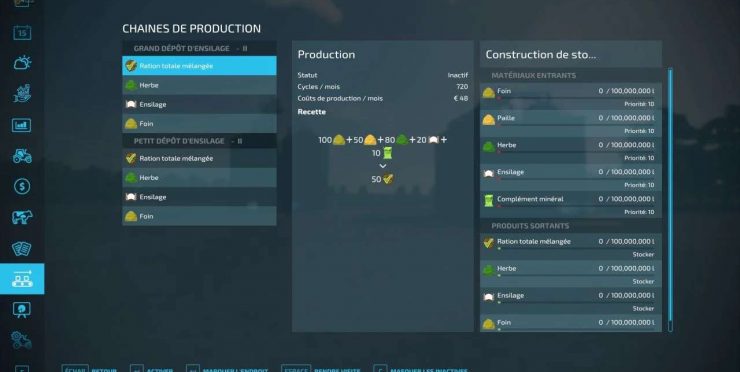The height and width of the screenshot is (372, 740).
Task: Open the contracts papers sidebar icon
Action: [x=22, y=248]
